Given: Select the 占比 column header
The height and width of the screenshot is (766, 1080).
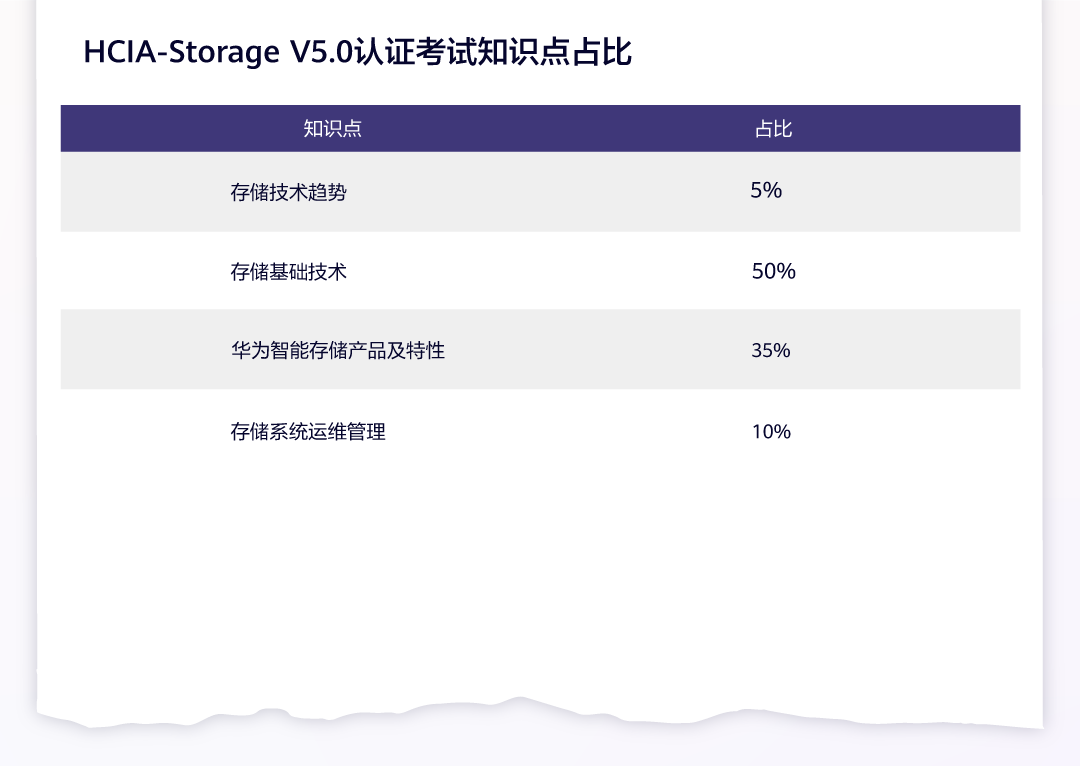Looking at the screenshot, I should coord(773,129).
